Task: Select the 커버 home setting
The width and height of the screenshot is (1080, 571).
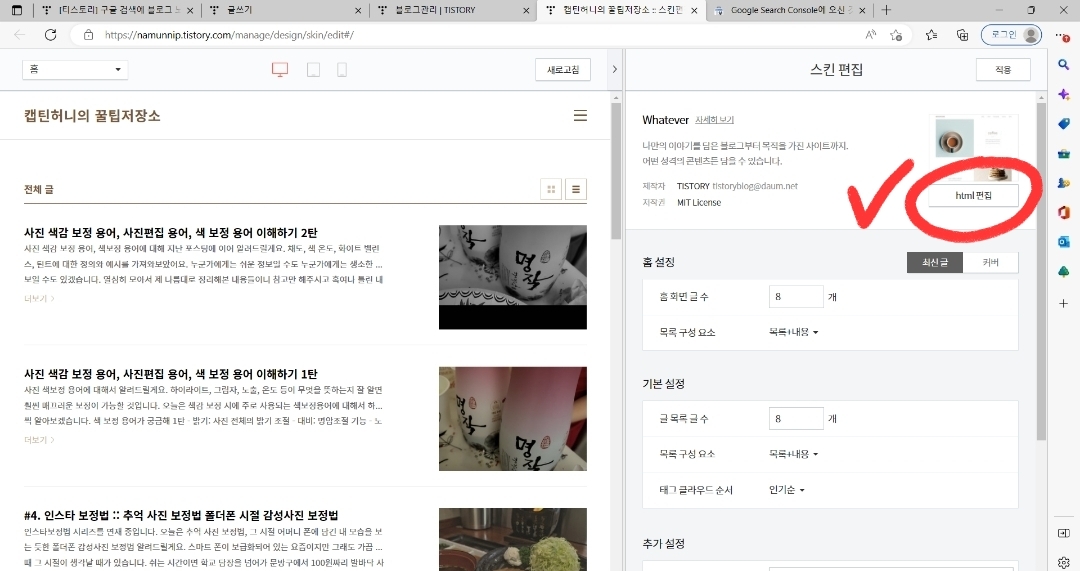Action: click(x=990, y=262)
